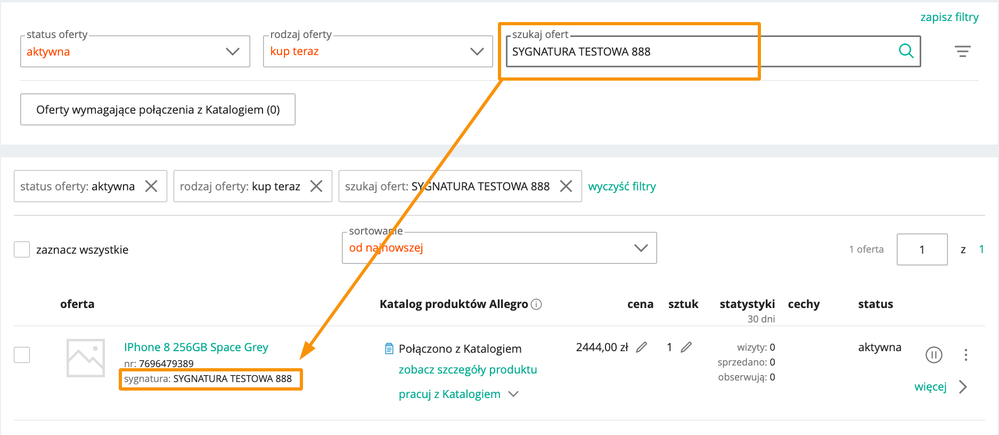Open zobacz szczegóły produktu link
The height and width of the screenshot is (435, 999).
pos(468,369)
